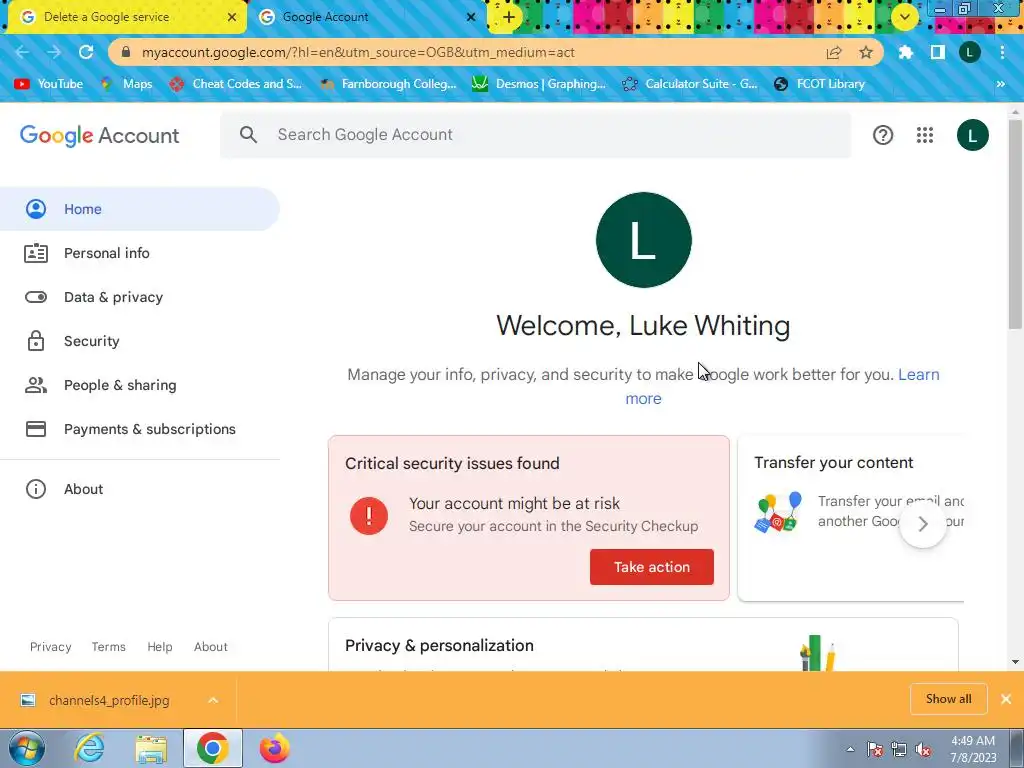Open File Explorer from taskbar
The height and width of the screenshot is (768, 1024).
(151, 749)
